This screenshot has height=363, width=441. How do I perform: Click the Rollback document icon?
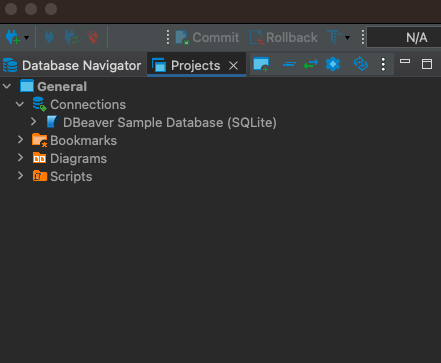(x=257, y=37)
